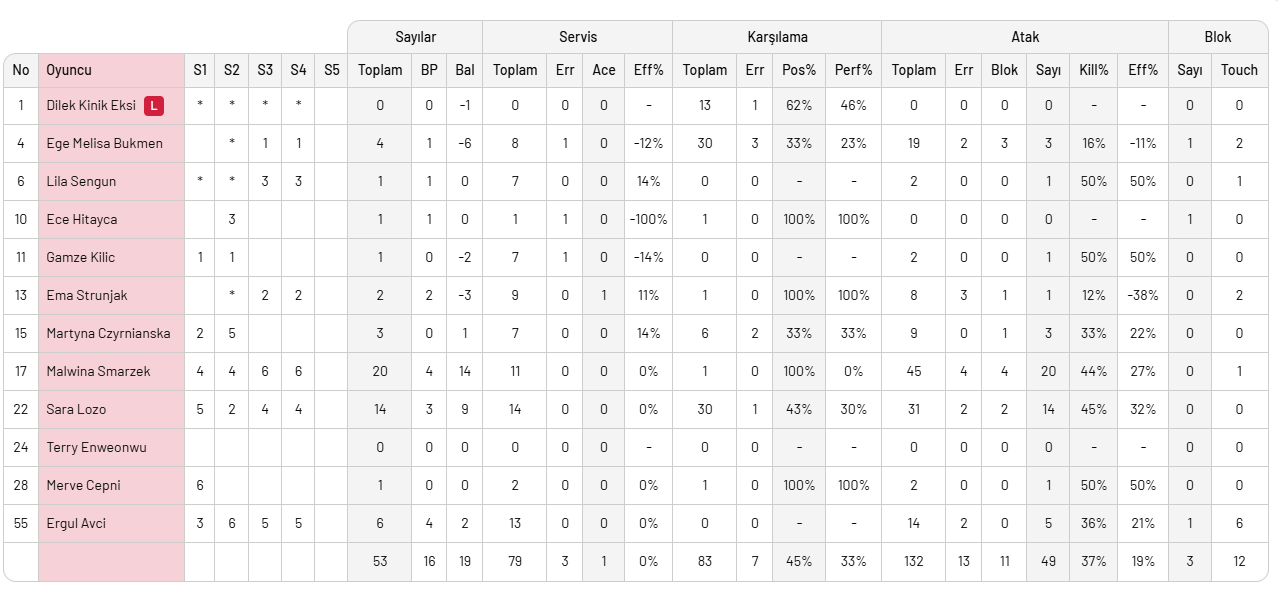Select the Blok group header

coord(1218,37)
